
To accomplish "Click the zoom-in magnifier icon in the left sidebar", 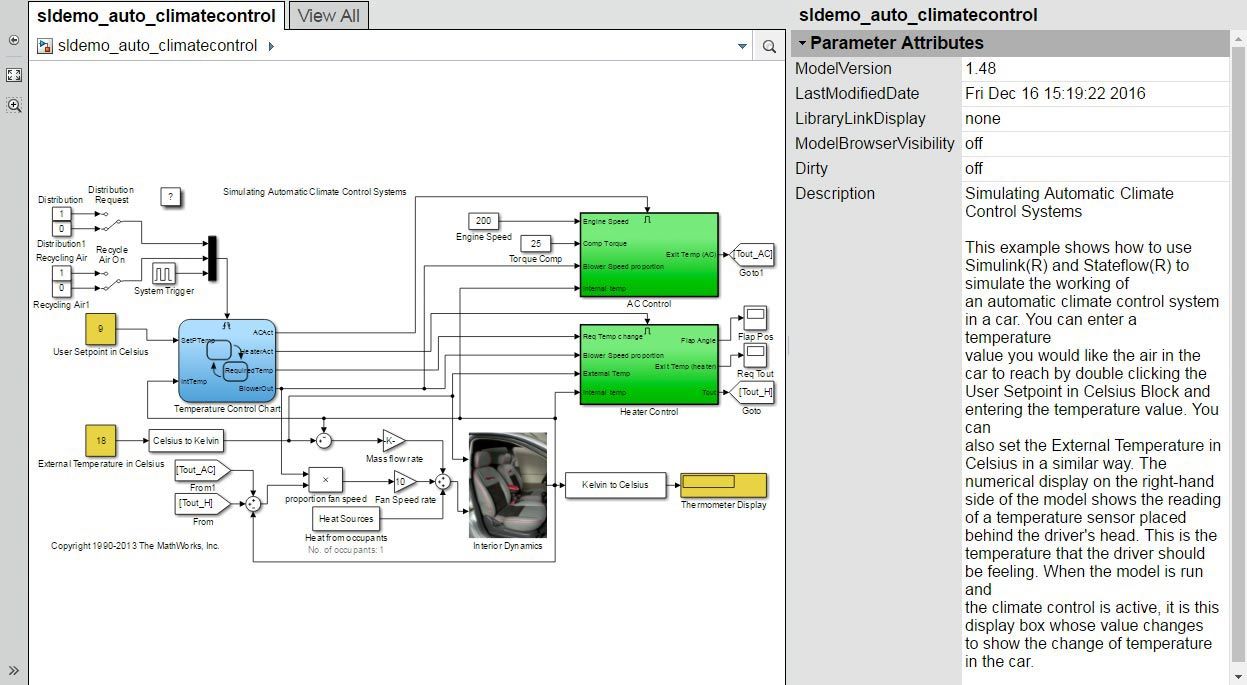I will [14, 105].
